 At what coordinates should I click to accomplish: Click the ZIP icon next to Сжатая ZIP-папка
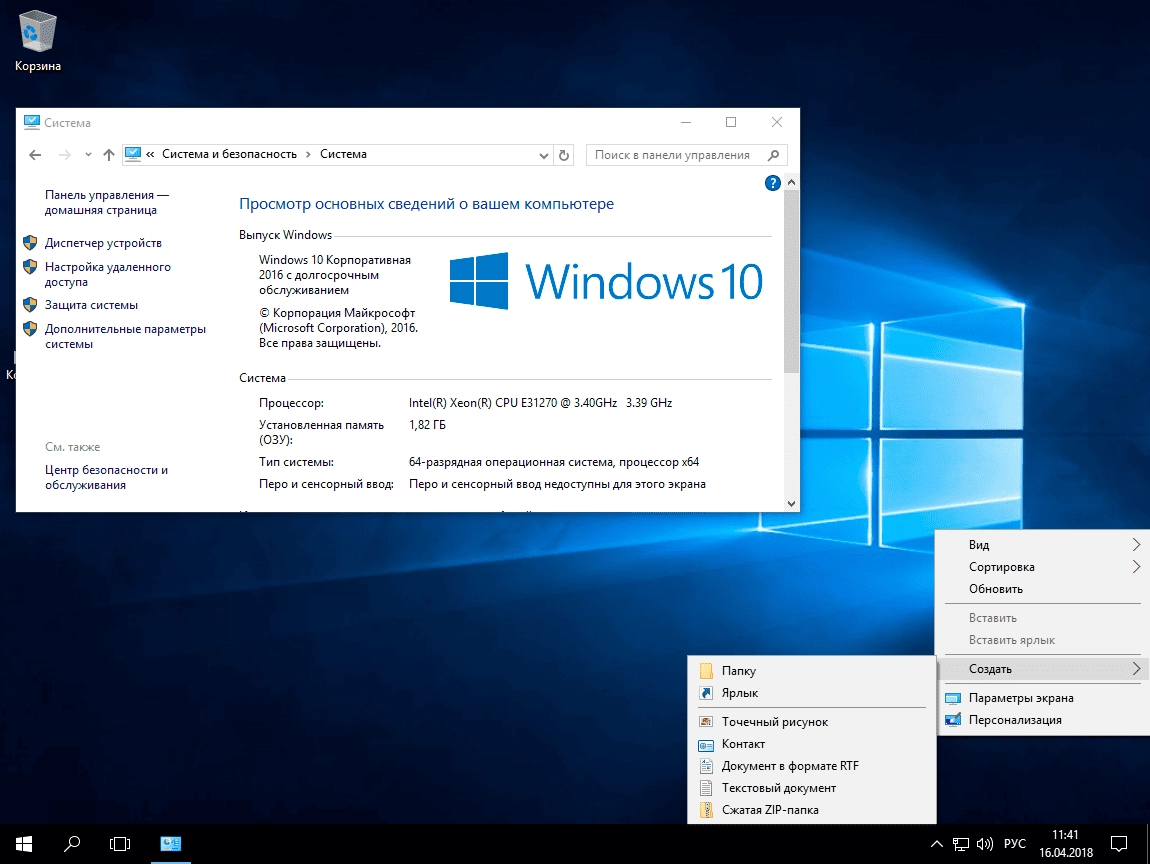[706, 810]
